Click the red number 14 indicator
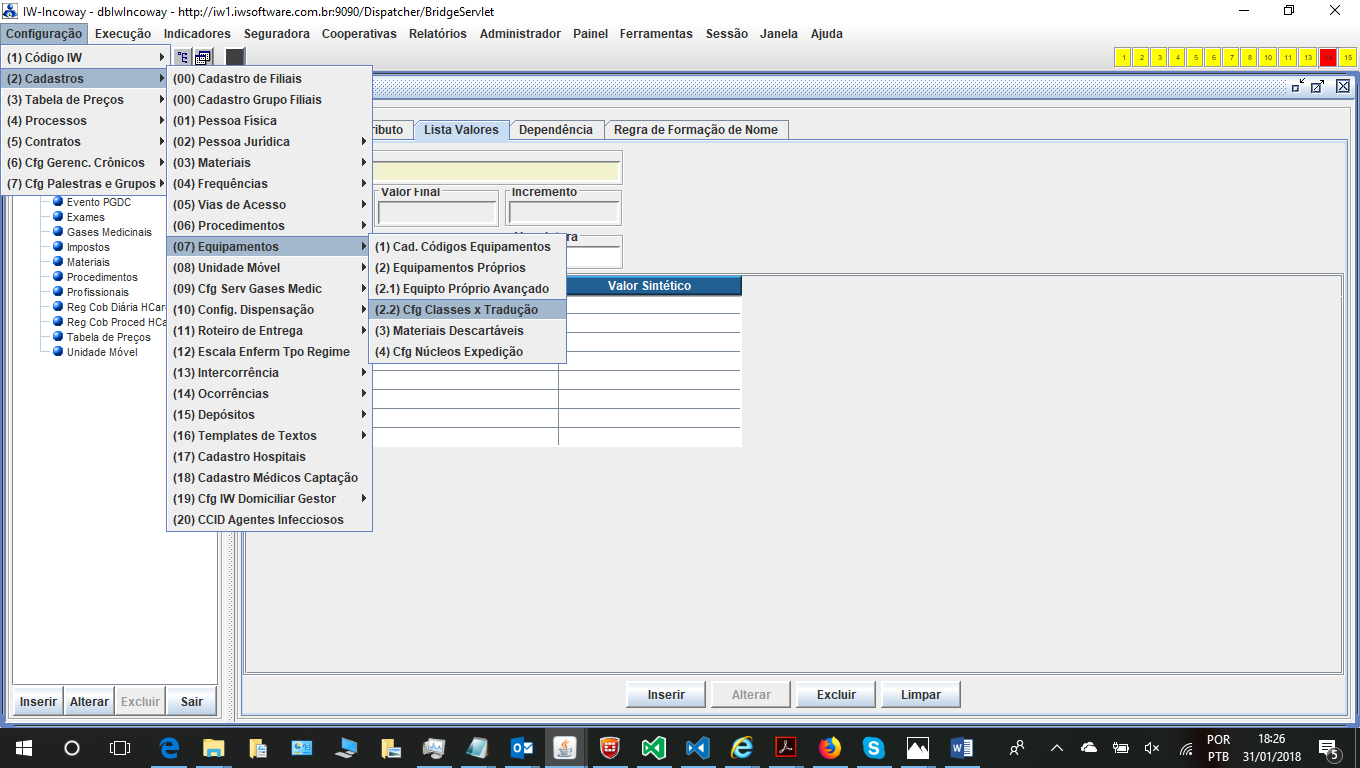Screen dimensions: 1360x768 (x=1328, y=57)
